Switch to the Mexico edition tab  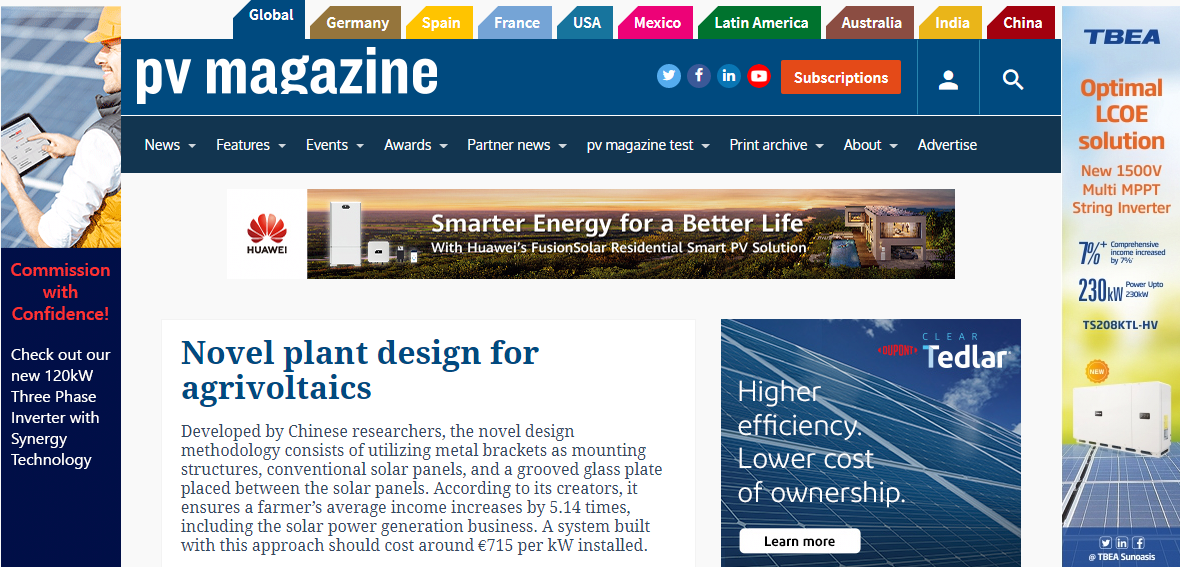click(657, 23)
